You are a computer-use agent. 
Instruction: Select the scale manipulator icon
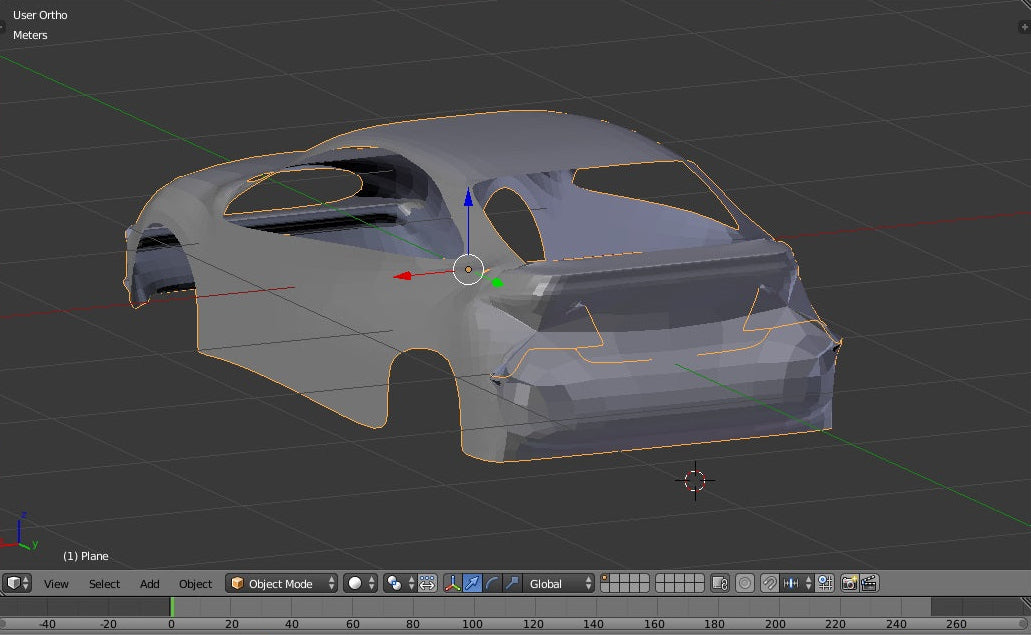[x=512, y=583]
